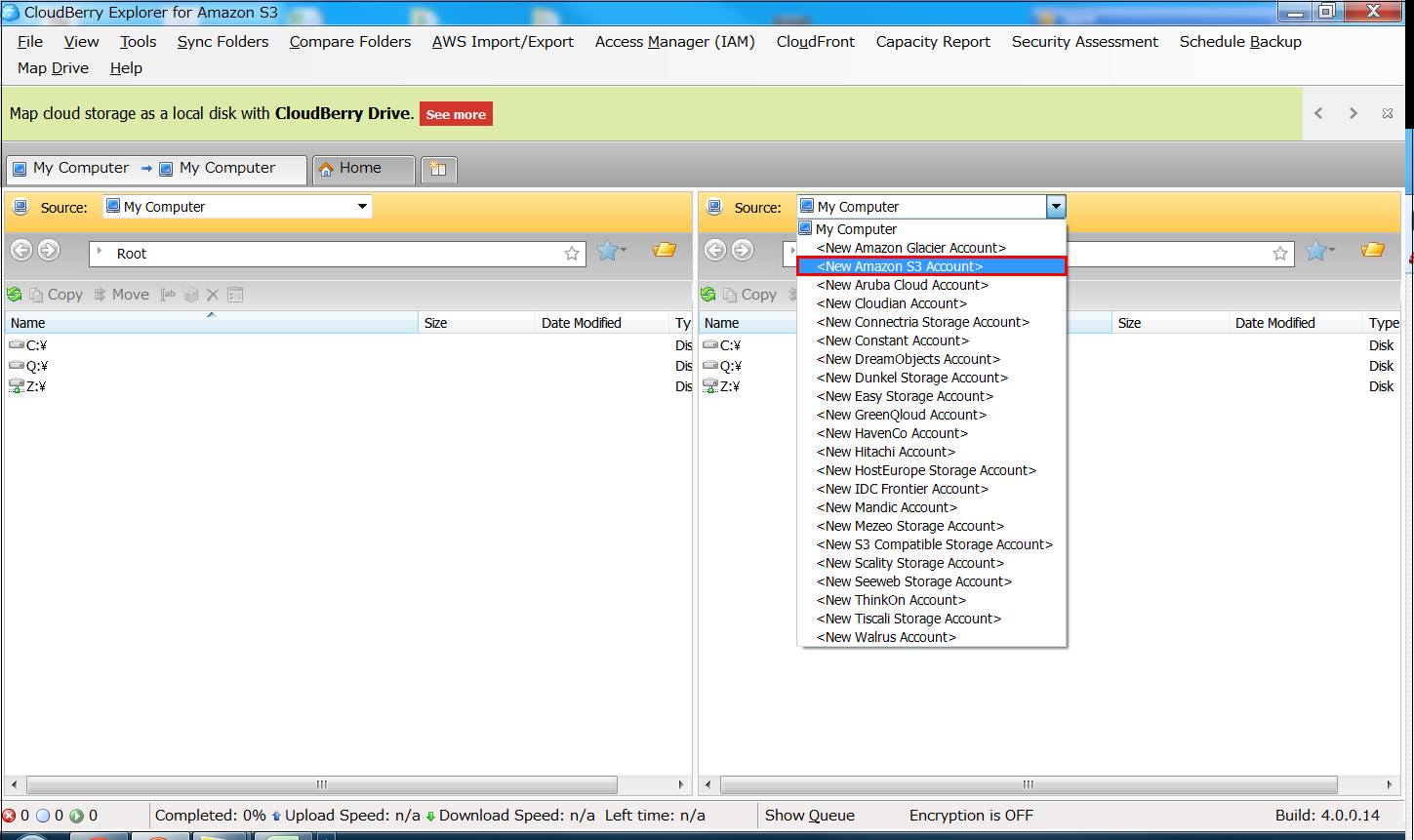This screenshot has height=840, width=1414.
Task: Click the left pane refresh icon
Action: [x=15, y=295]
